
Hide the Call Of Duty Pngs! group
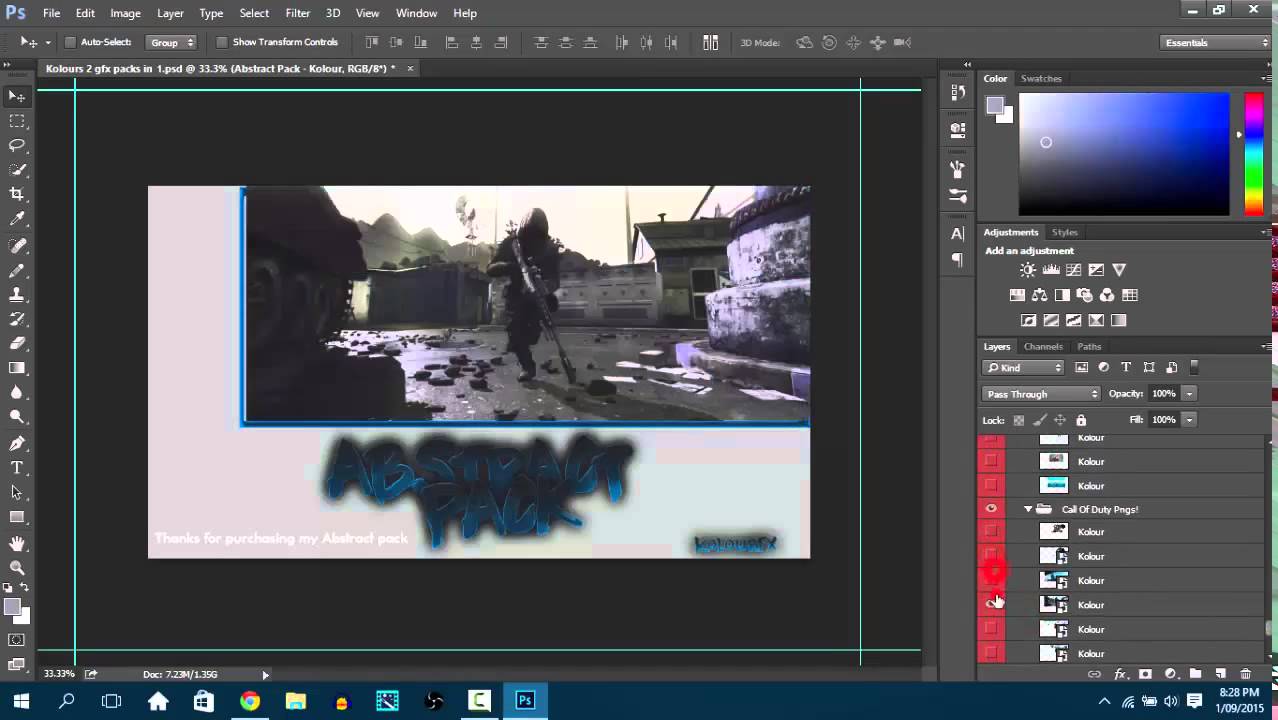coord(991,509)
